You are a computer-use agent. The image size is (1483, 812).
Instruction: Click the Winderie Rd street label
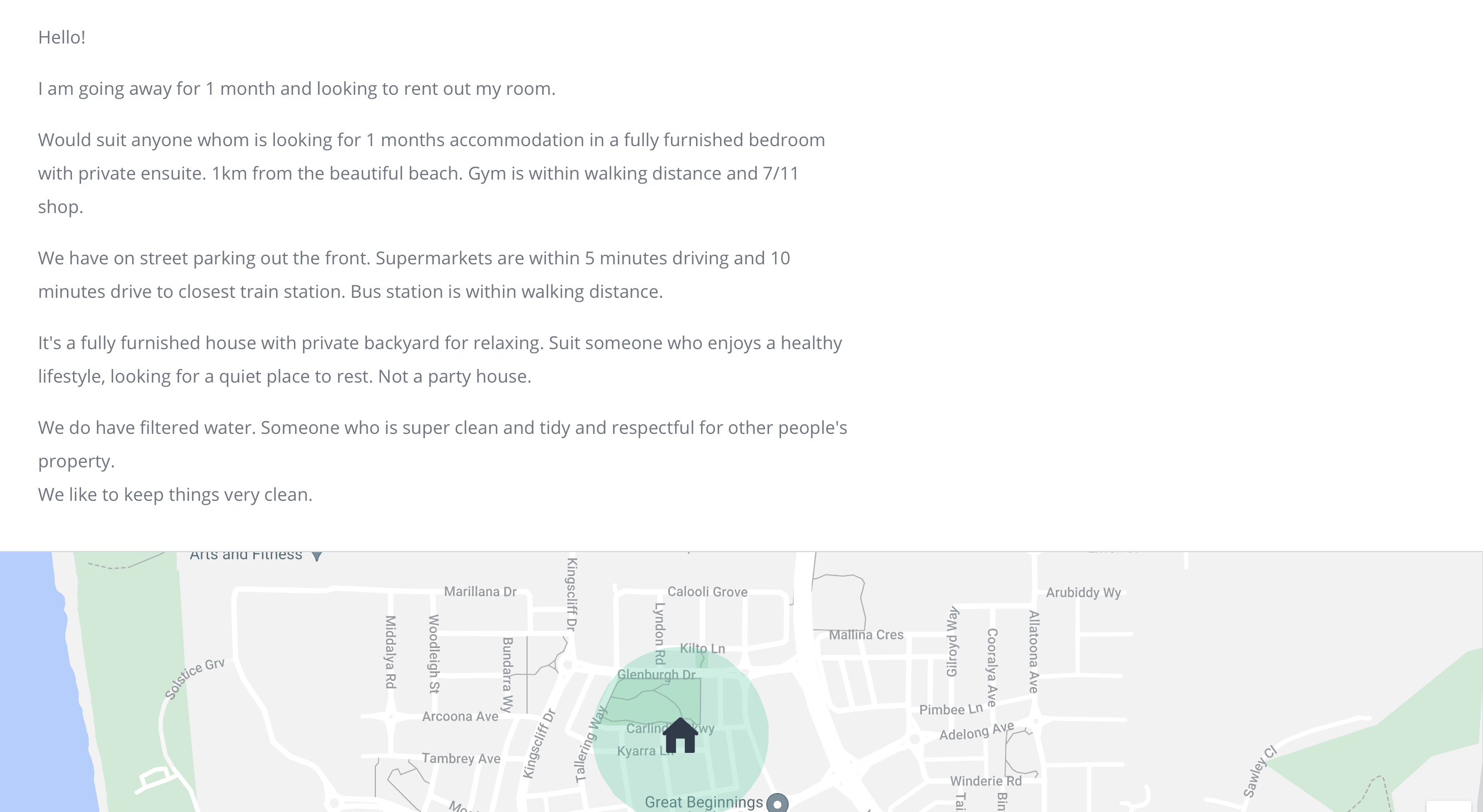click(x=986, y=781)
